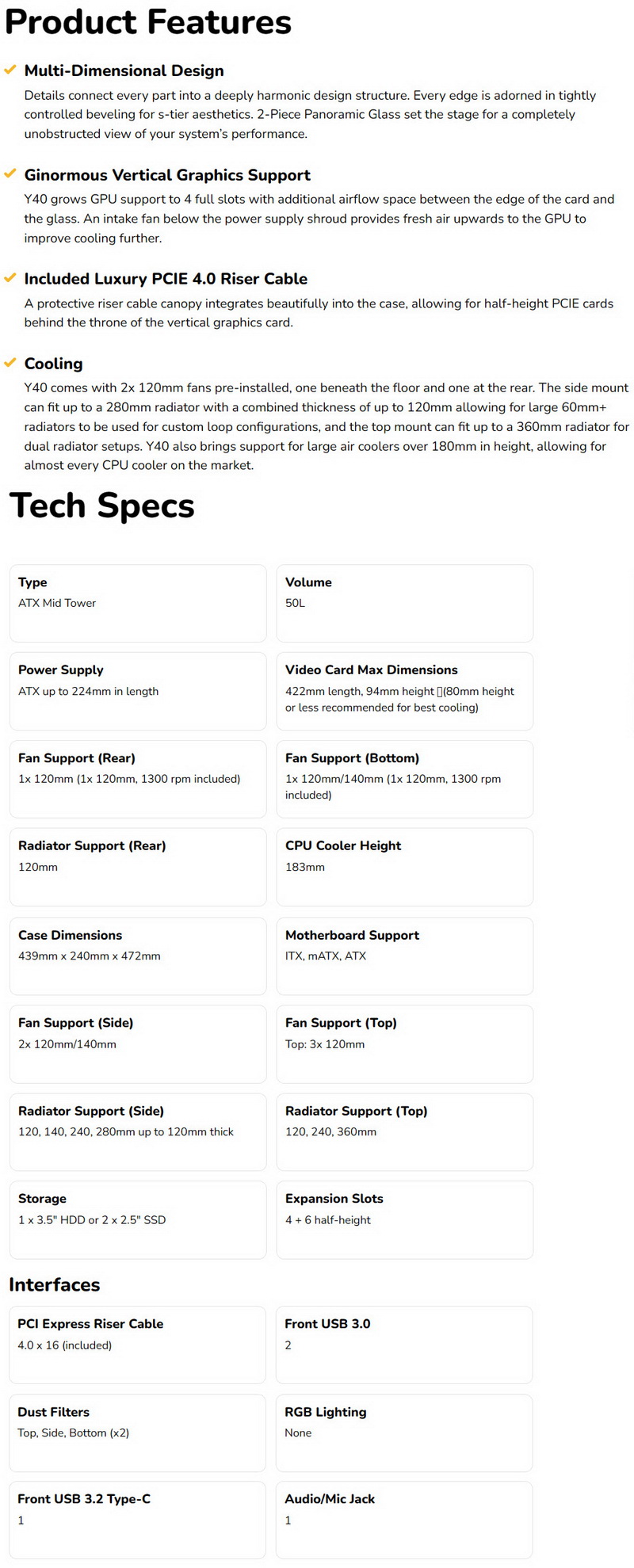Viewport: 634px width, 1568px height.
Task: Select the PCI Express Riser Cable card
Action: (x=137, y=1345)
